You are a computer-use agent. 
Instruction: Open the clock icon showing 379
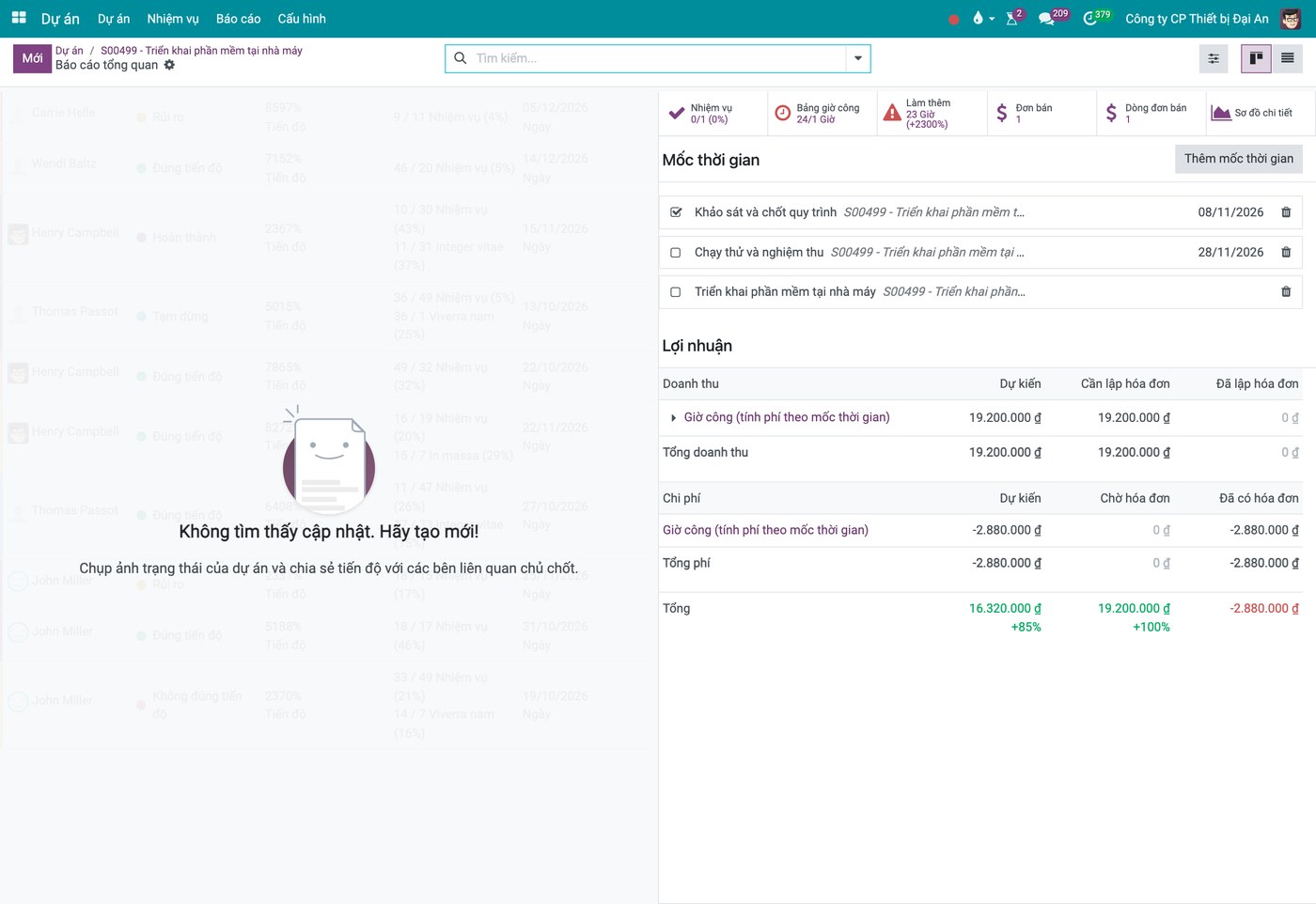(1092, 18)
